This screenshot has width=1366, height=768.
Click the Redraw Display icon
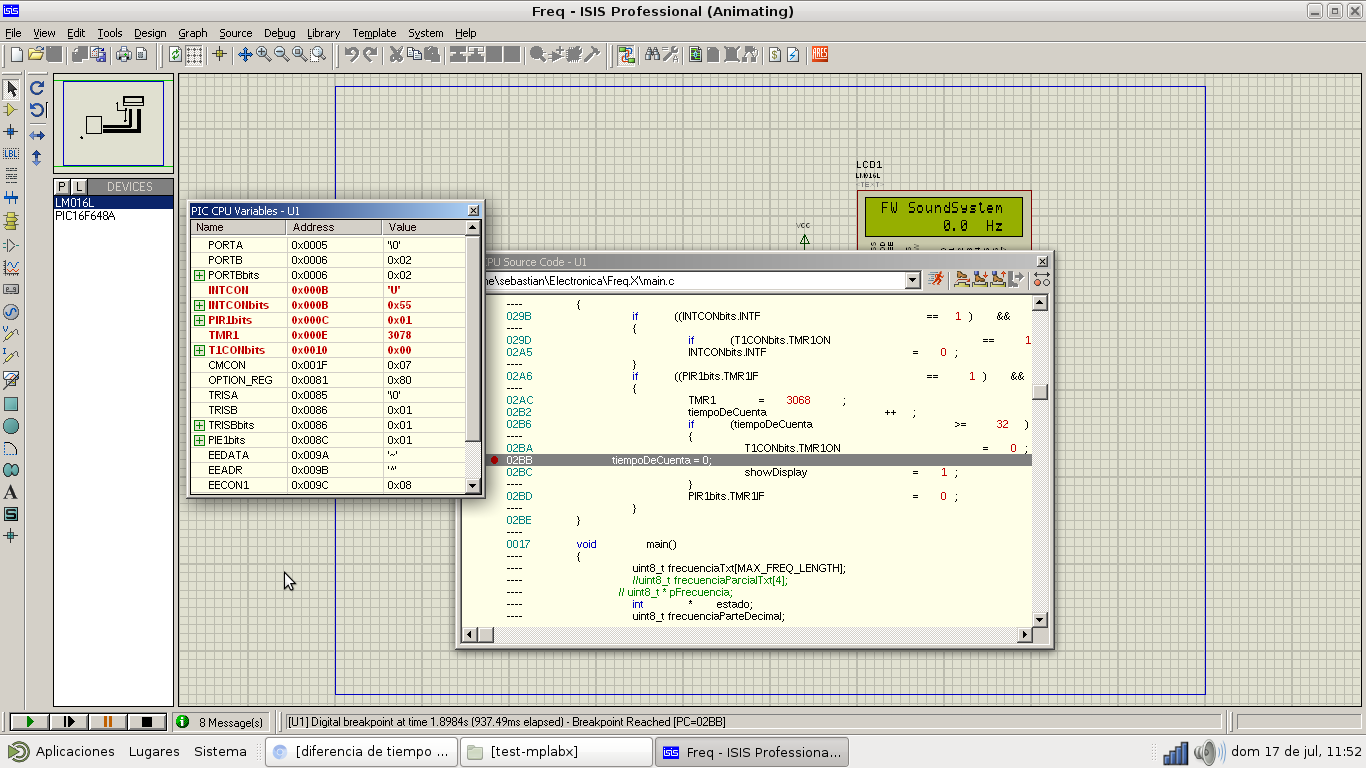pos(176,54)
